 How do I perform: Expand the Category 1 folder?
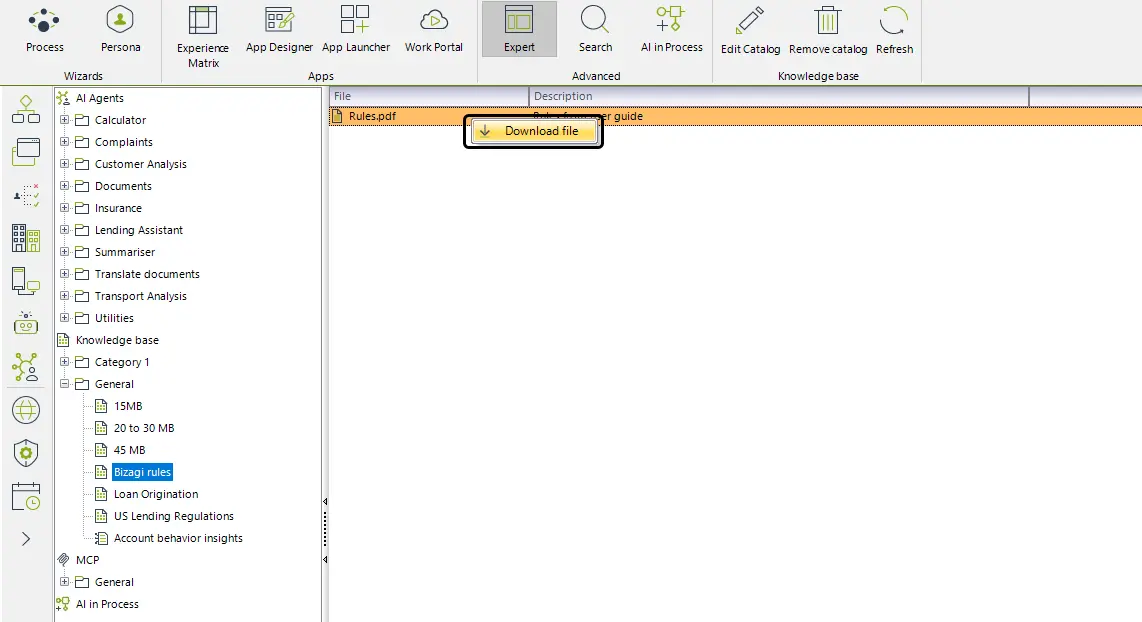pyautogui.click(x=65, y=361)
